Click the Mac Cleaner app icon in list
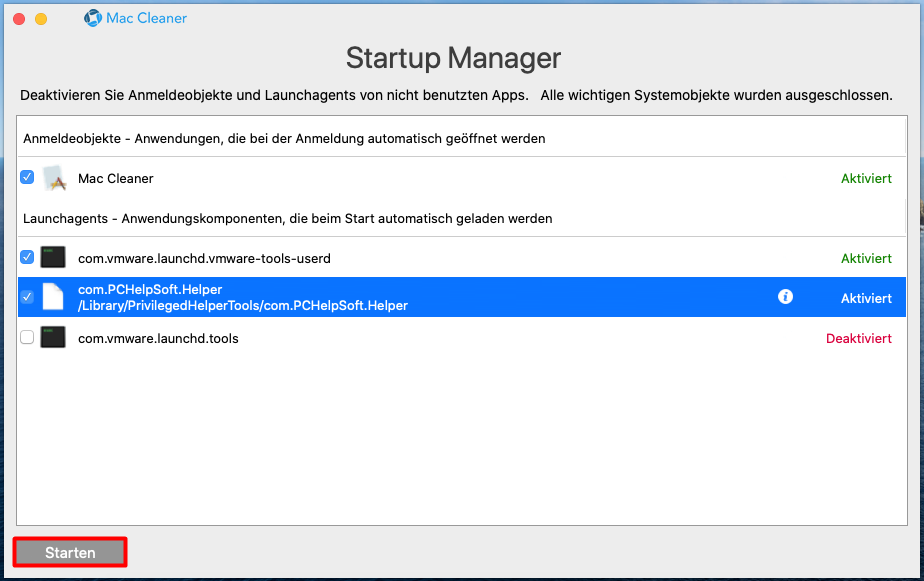 [x=54, y=178]
